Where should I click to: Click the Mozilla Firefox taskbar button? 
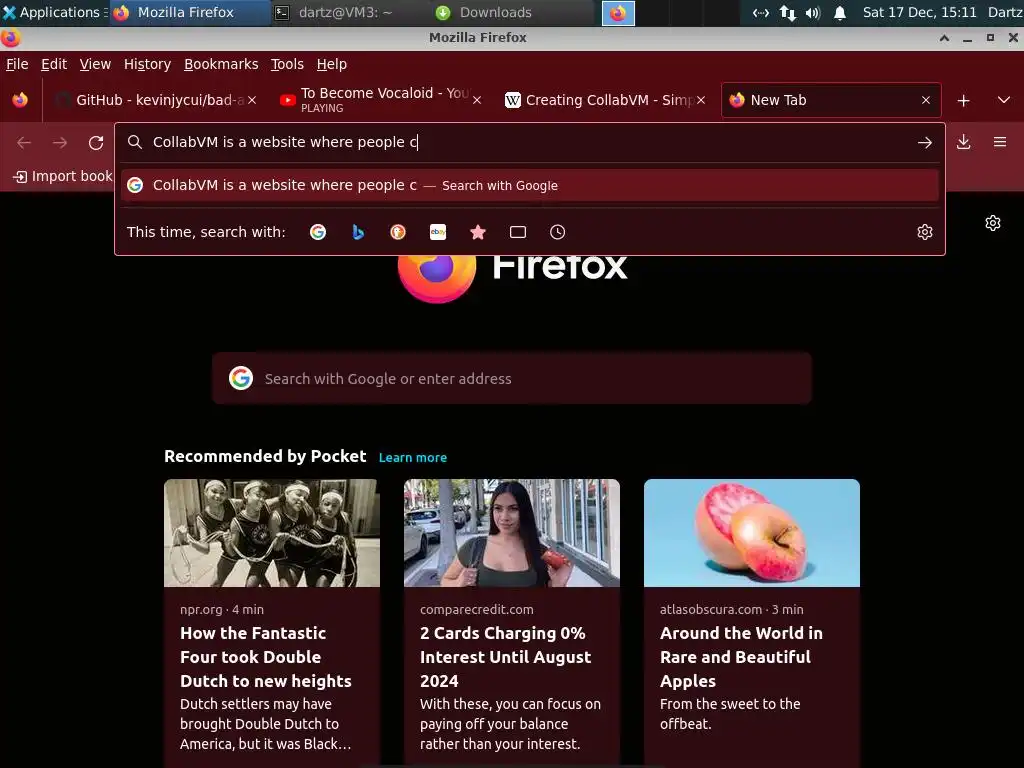tap(189, 12)
